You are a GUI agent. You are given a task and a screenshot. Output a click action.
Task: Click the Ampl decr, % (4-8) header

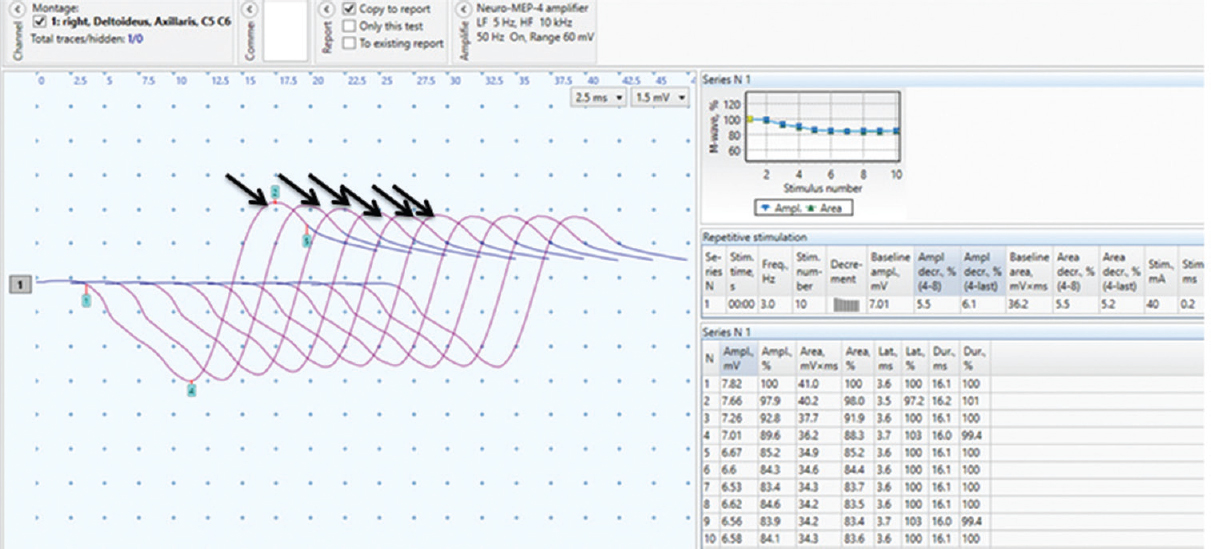point(937,269)
